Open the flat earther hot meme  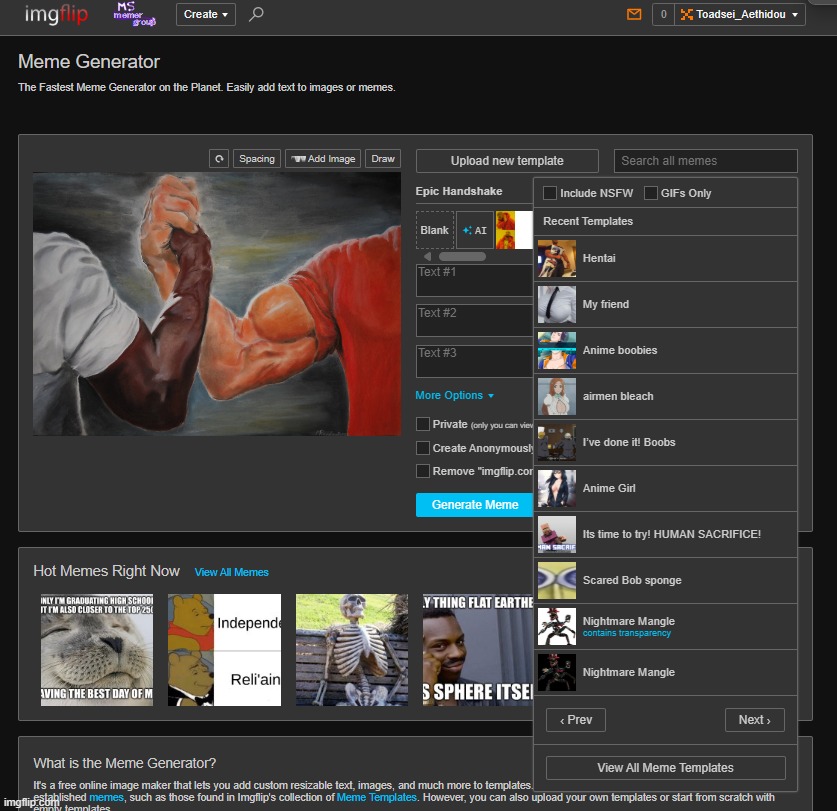pos(478,650)
